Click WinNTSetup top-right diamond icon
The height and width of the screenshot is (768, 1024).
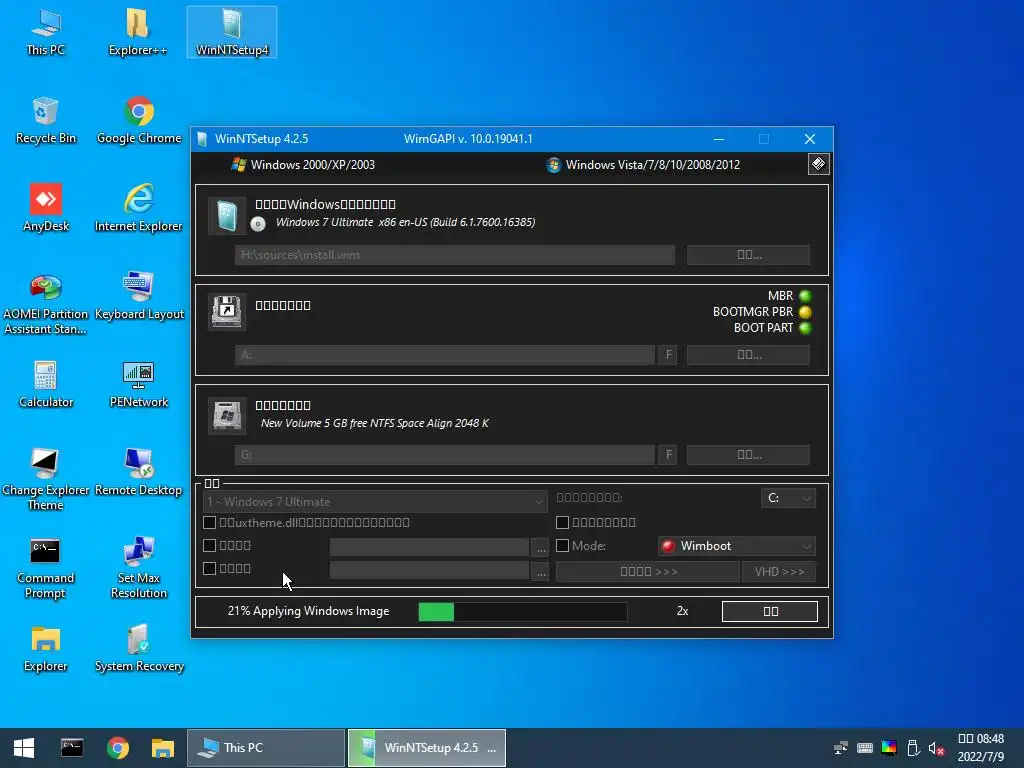tap(818, 164)
